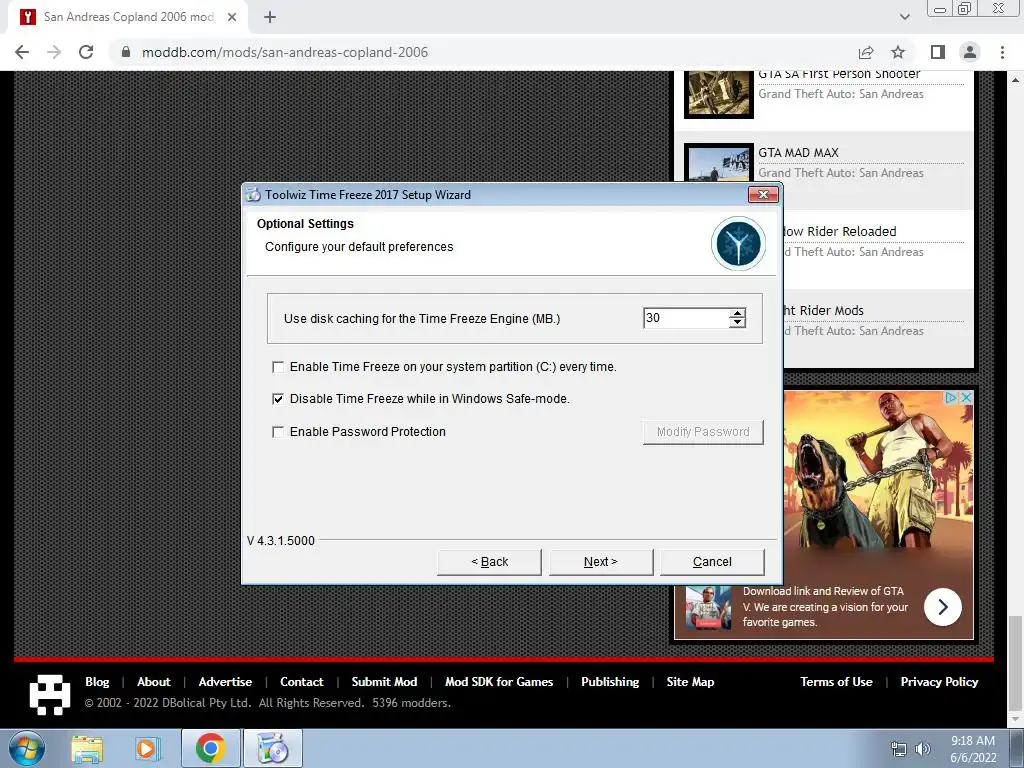The width and height of the screenshot is (1024, 768).
Task: Switch to Chrome in the taskbar
Action: point(210,749)
